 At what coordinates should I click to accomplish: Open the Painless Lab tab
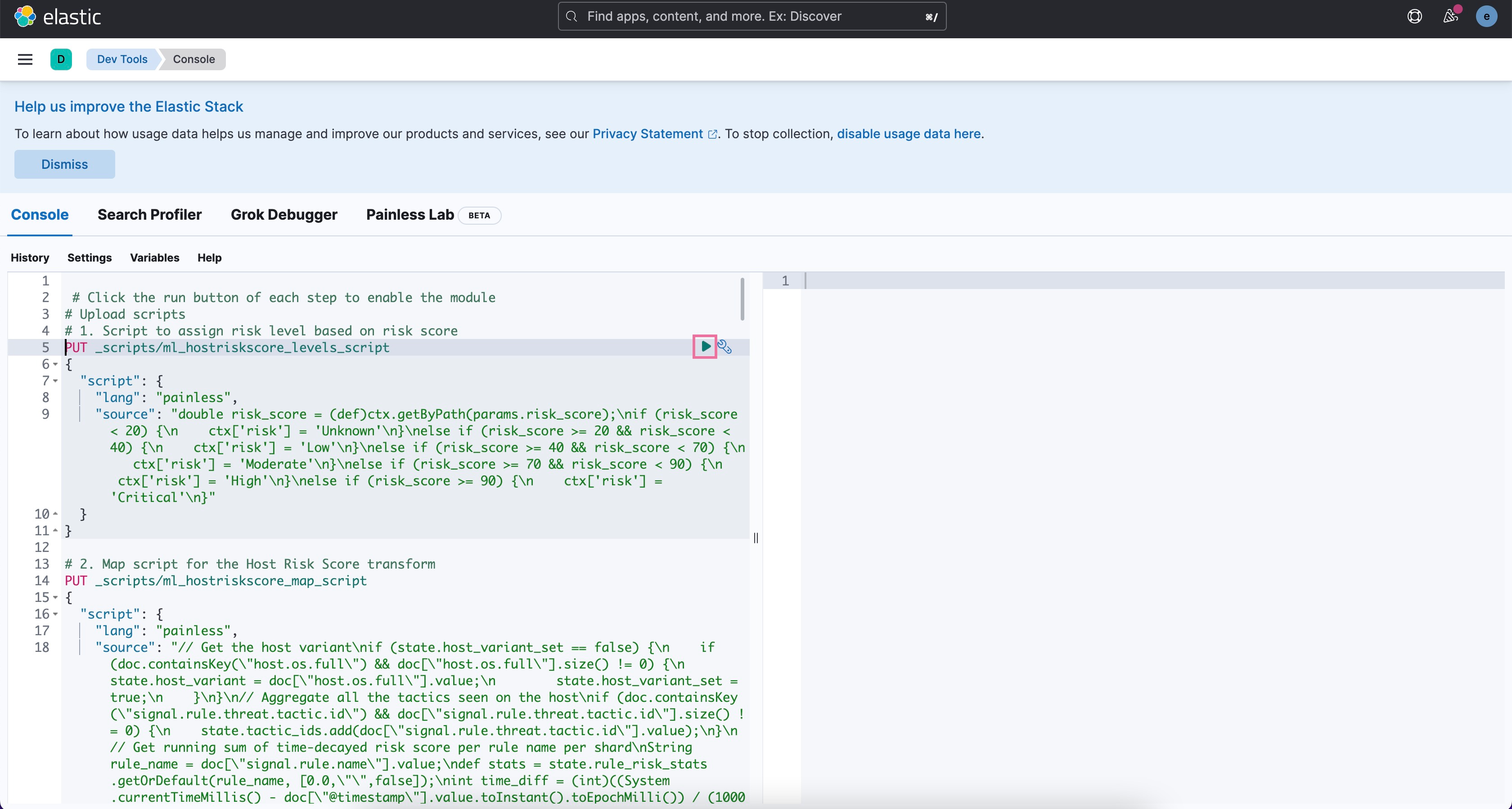coord(409,215)
